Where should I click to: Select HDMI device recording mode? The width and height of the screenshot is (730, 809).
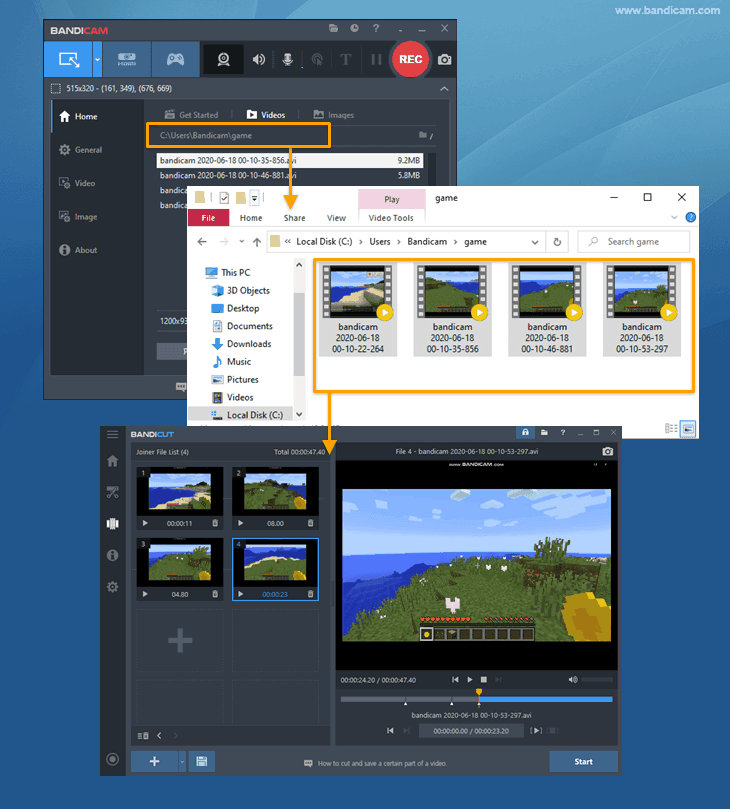(x=127, y=59)
